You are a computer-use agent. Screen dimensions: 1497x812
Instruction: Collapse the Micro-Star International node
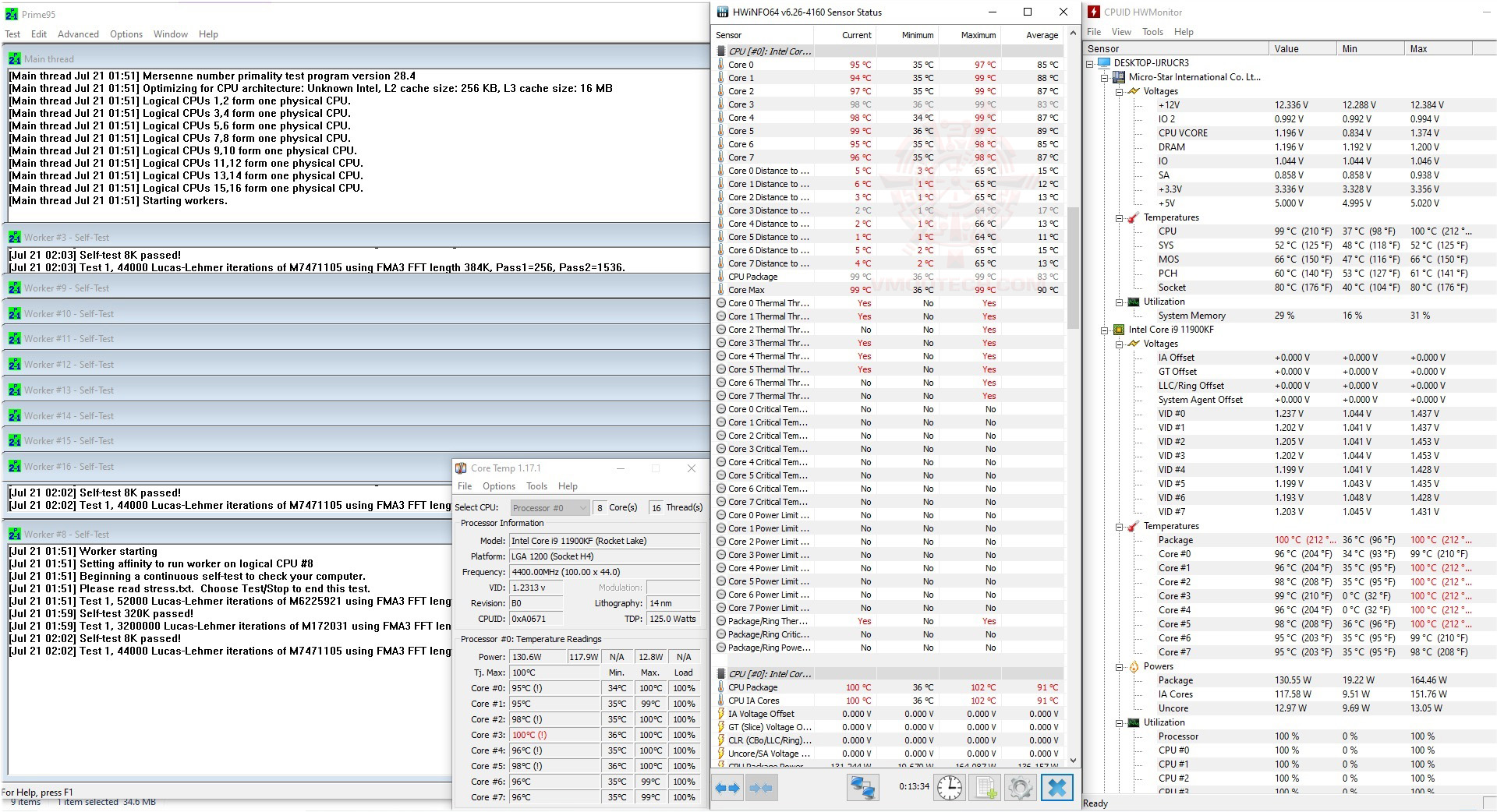click(x=1105, y=78)
